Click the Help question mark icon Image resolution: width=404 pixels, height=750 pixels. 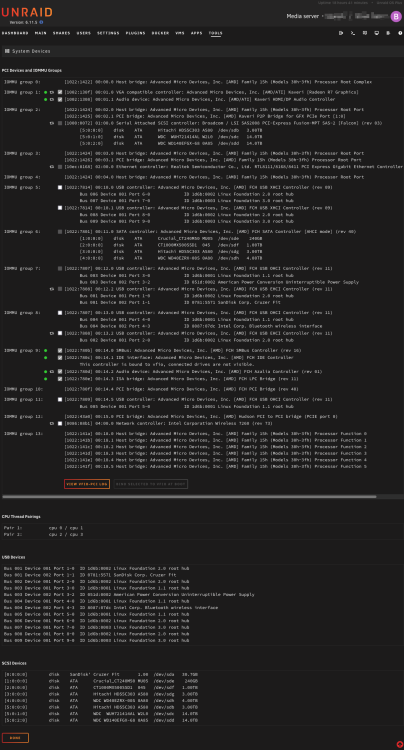(x=400, y=33)
